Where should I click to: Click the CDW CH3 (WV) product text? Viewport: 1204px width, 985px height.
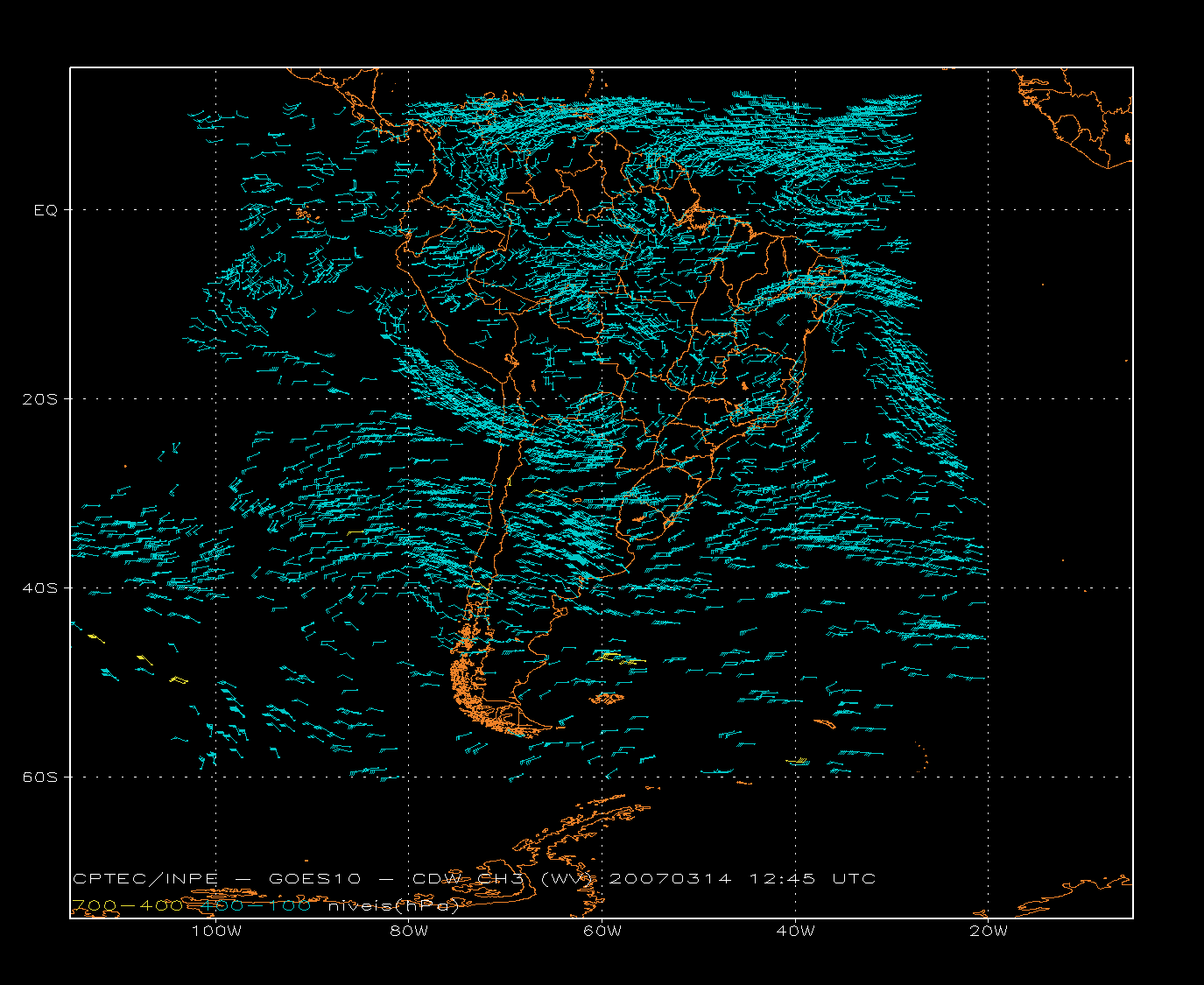coord(504,879)
